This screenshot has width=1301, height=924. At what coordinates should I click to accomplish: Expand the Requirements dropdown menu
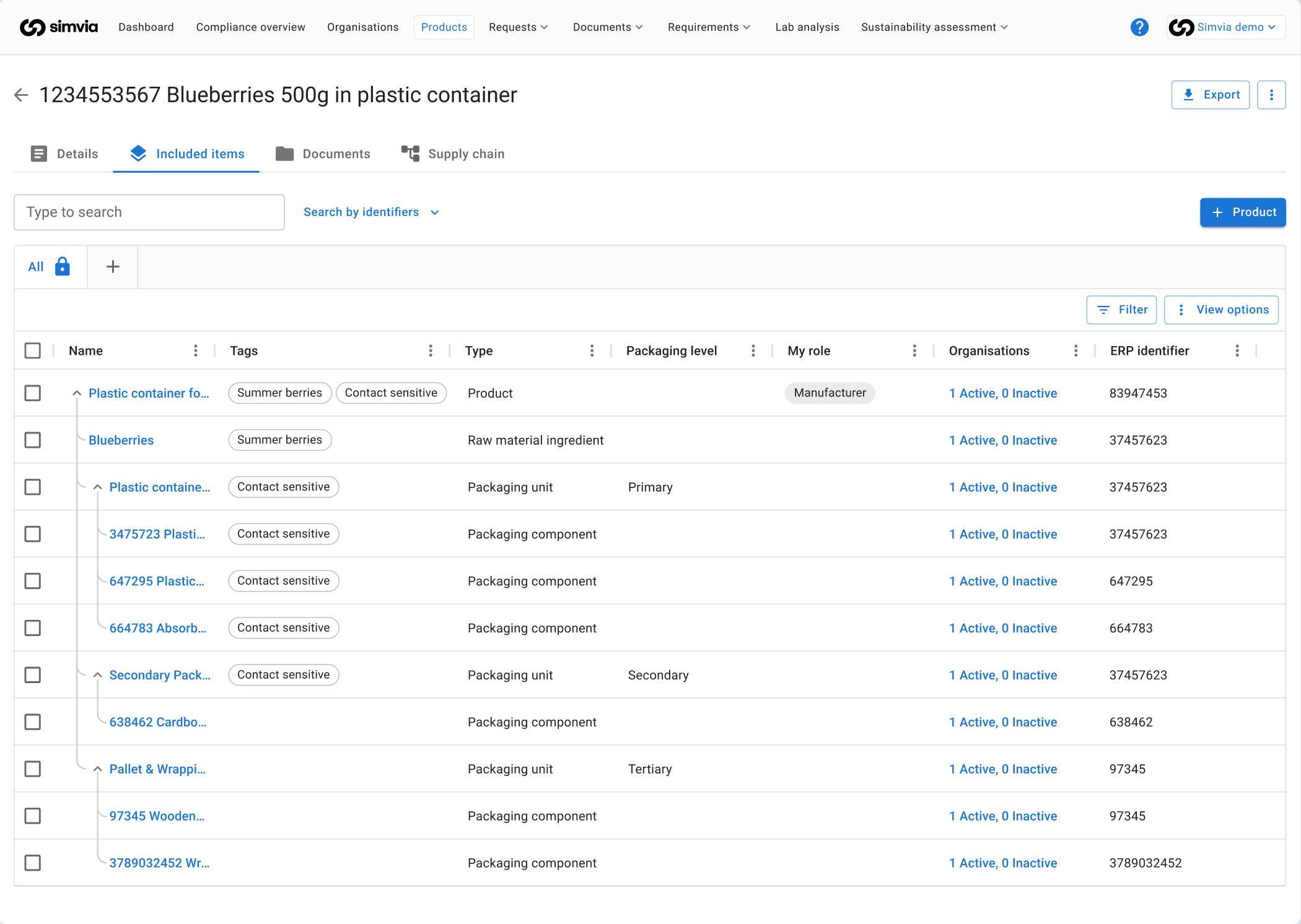point(709,27)
